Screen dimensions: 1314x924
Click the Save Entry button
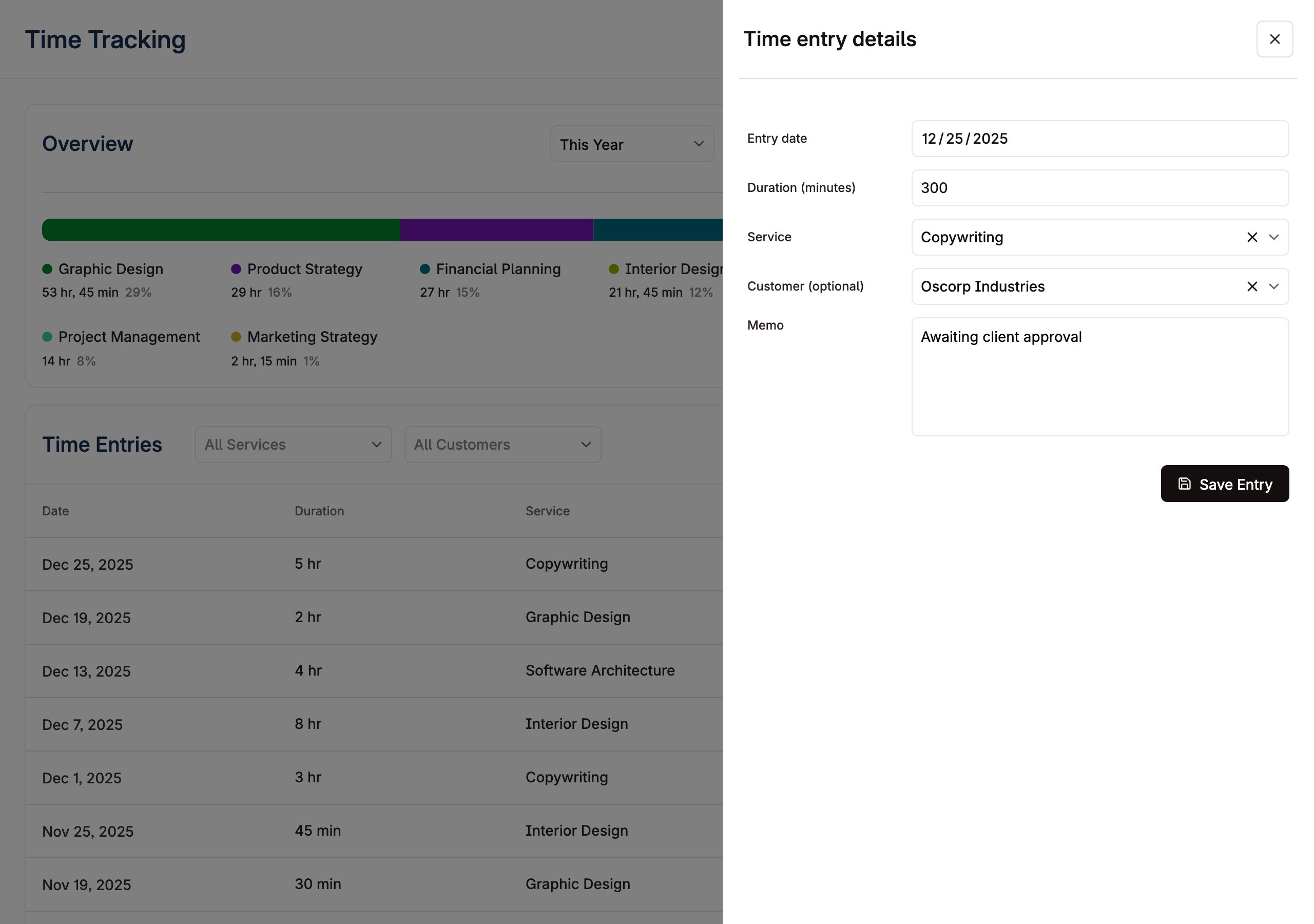1224,484
